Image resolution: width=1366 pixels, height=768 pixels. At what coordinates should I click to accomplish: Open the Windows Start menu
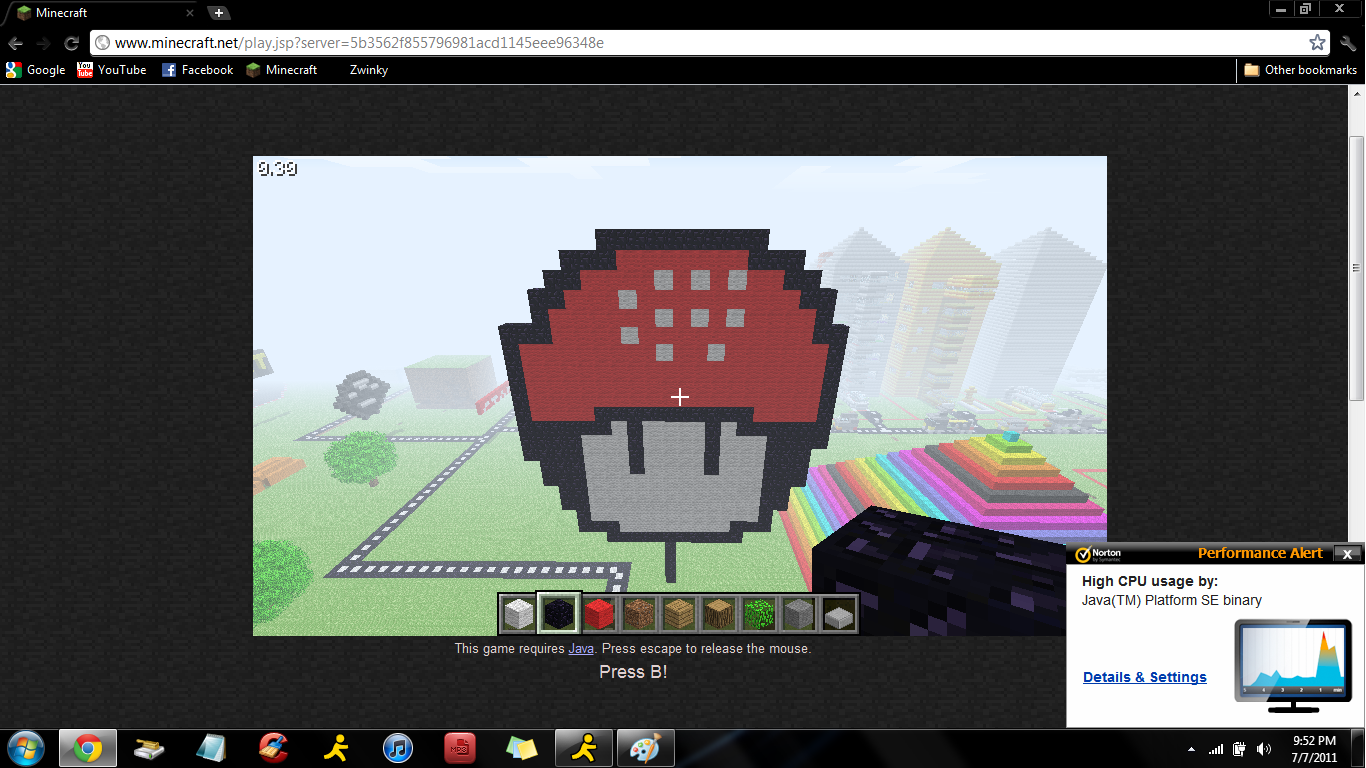pyautogui.click(x=25, y=748)
